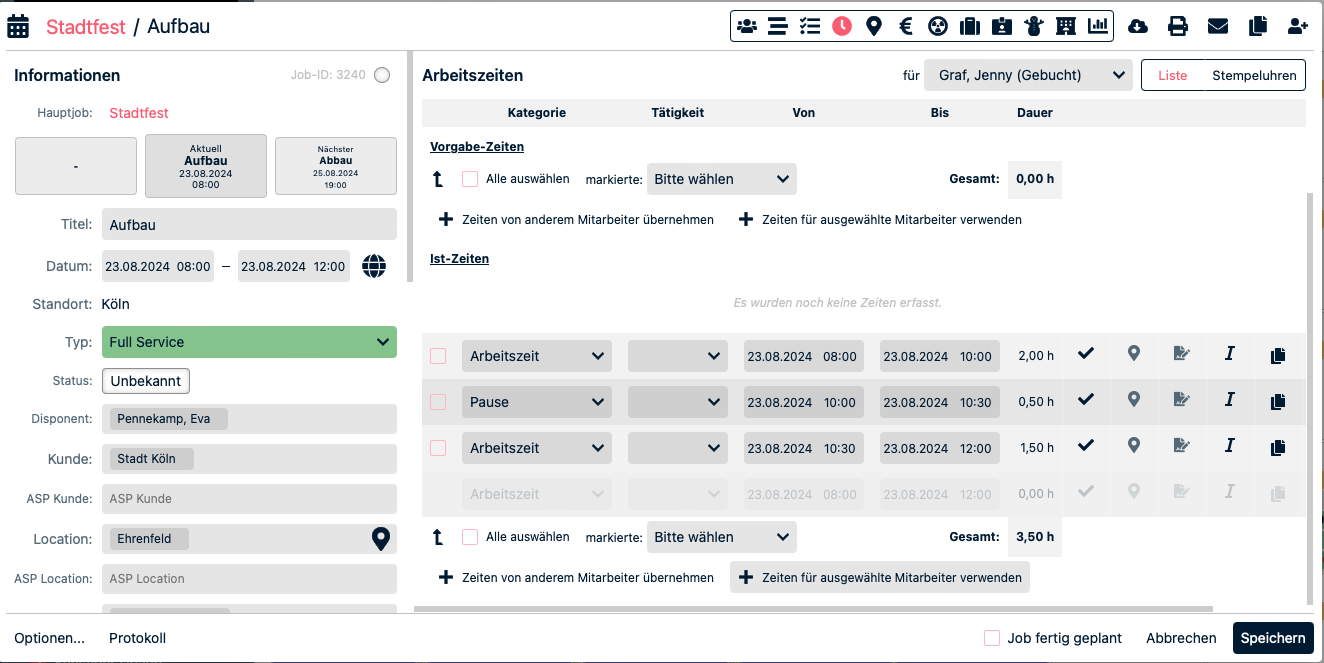This screenshot has height=663, width=1324.
Task: Switch to the Stempeluhren view
Action: point(1254,75)
